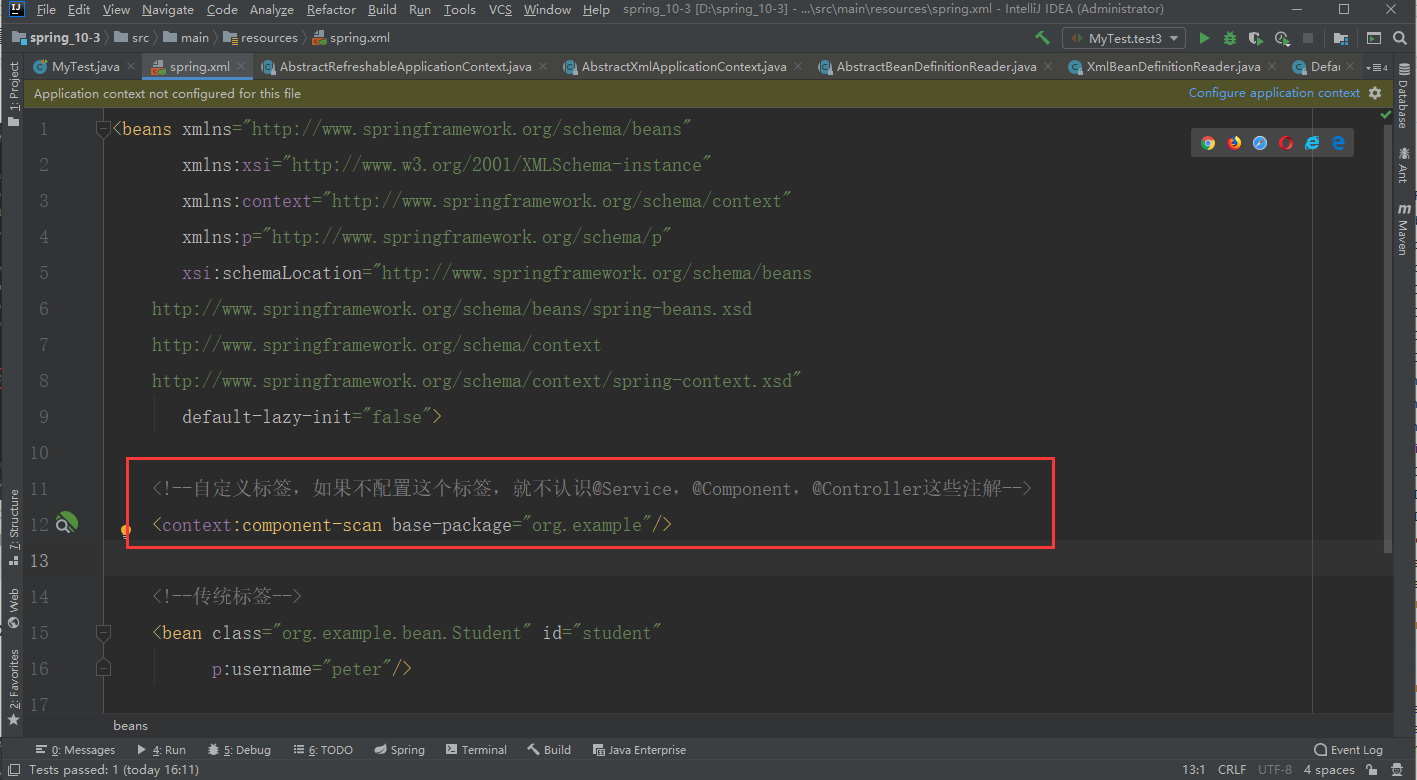Toggle the Favorites tool window
This screenshot has height=780, width=1417.
click(14, 687)
